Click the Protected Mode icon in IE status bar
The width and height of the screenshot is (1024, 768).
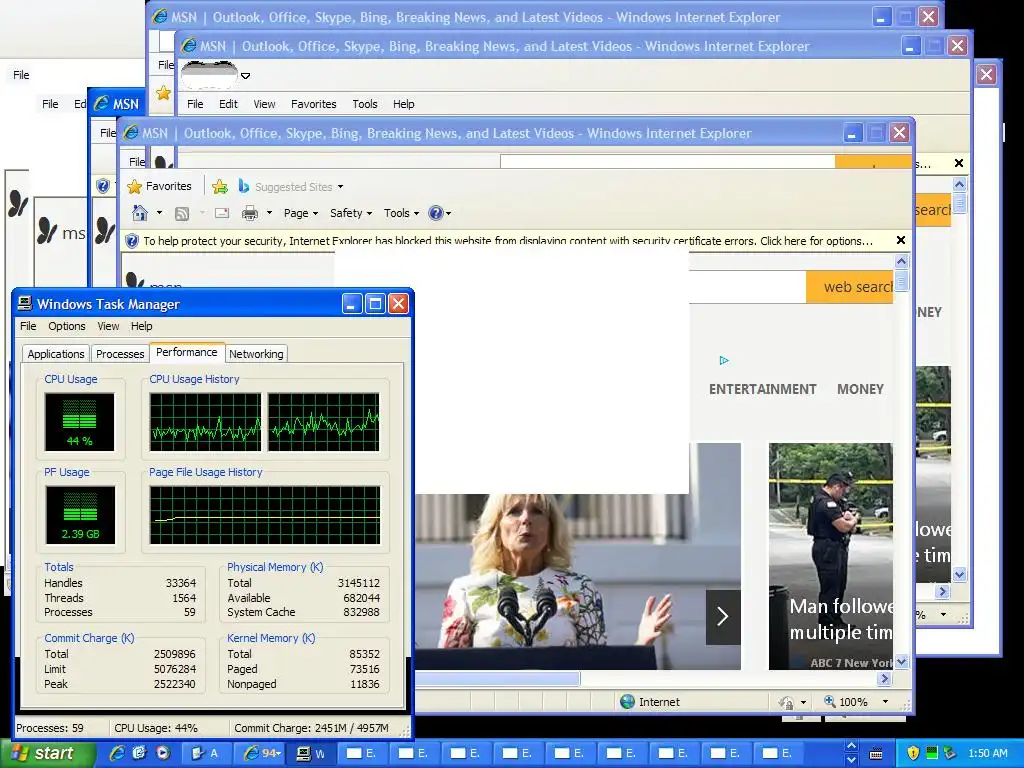(786, 702)
